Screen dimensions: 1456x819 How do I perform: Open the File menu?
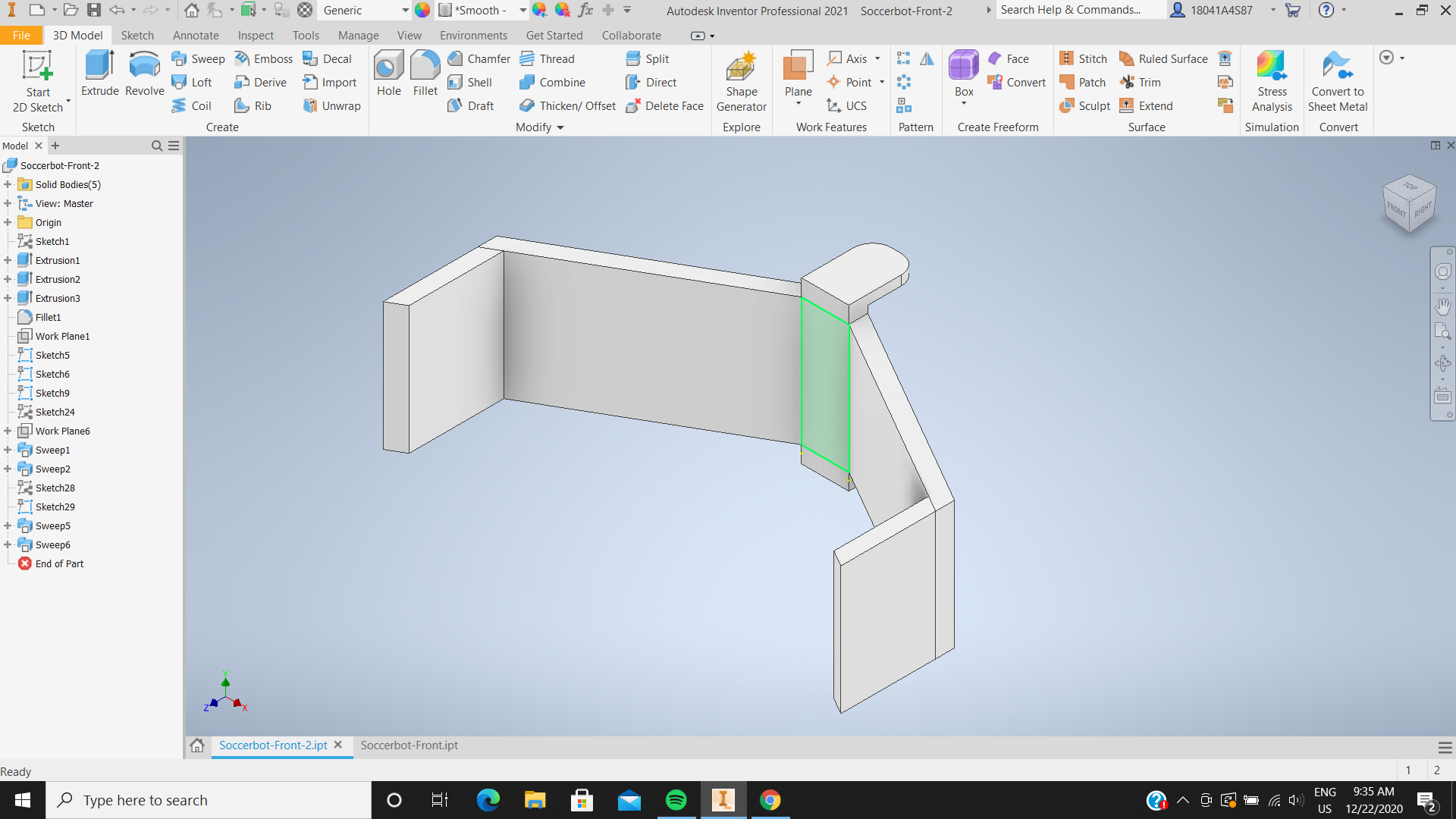(x=21, y=35)
